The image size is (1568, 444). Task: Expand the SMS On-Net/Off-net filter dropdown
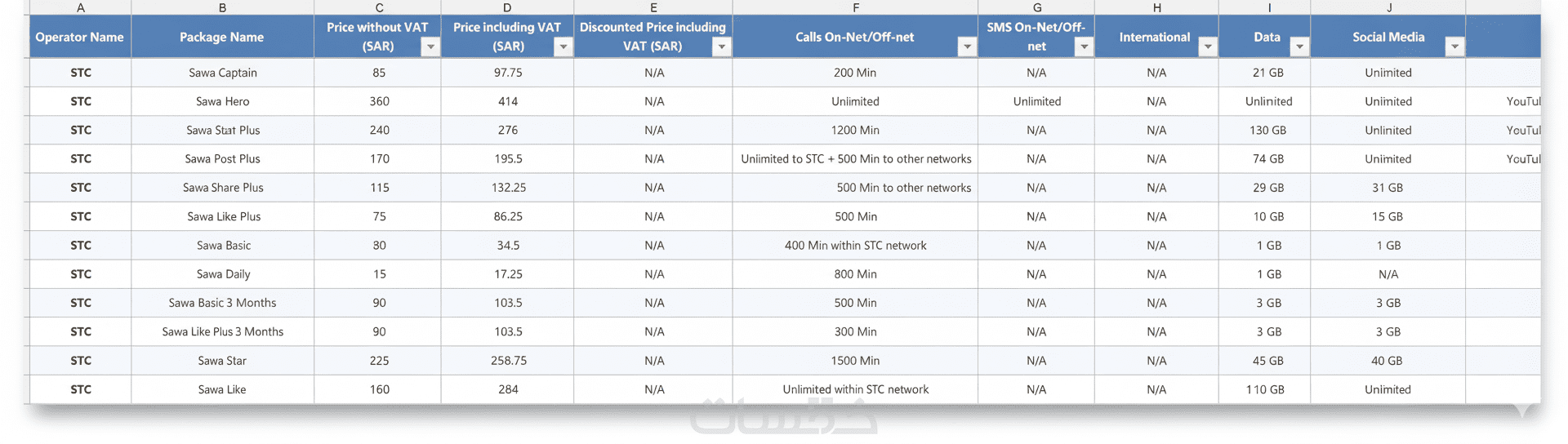pyautogui.click(x=1084, y=47)
